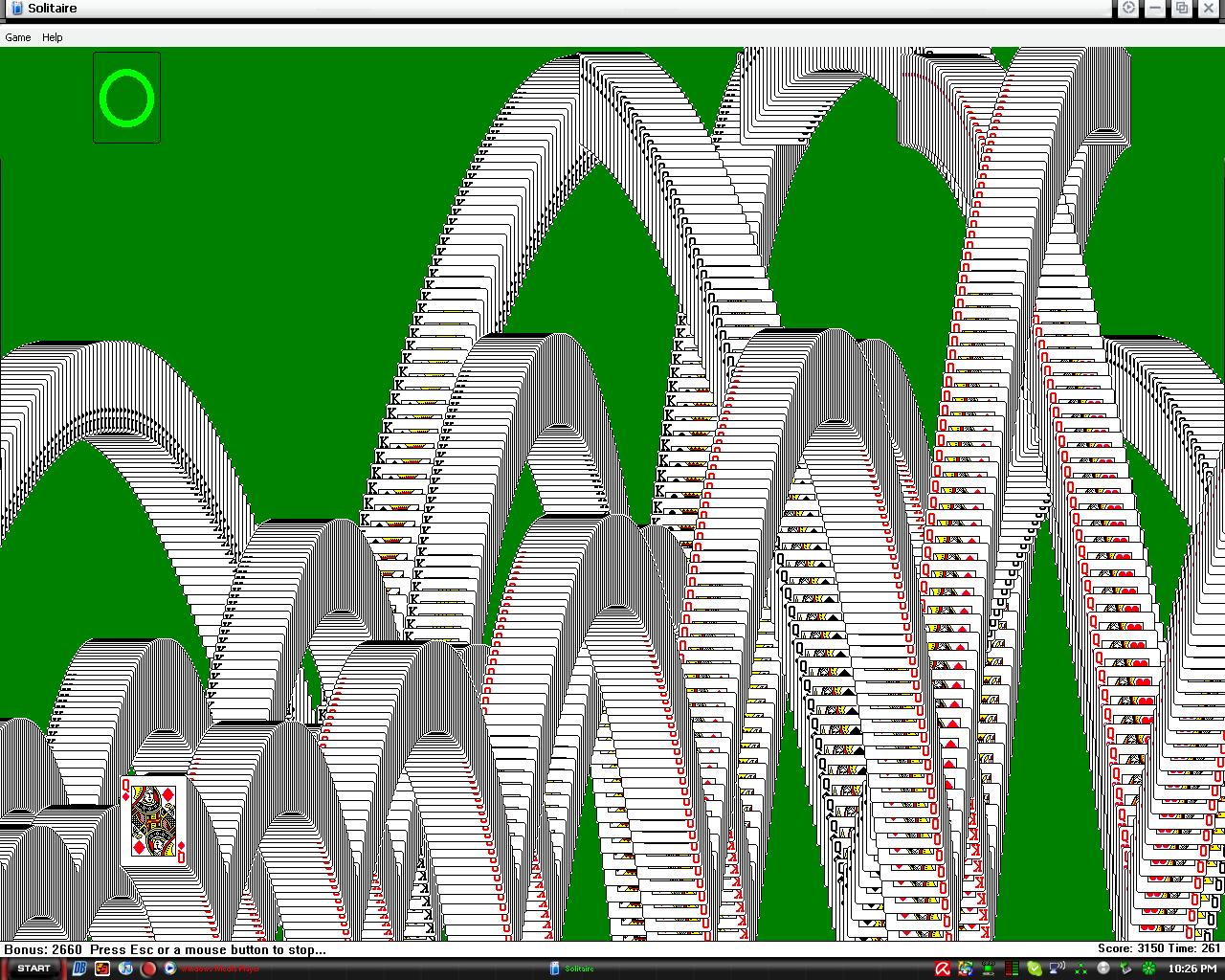Image resolution: width=1225 pixels, height=980 pixels.
Task: Open the START menu
Action: point(33,969)
